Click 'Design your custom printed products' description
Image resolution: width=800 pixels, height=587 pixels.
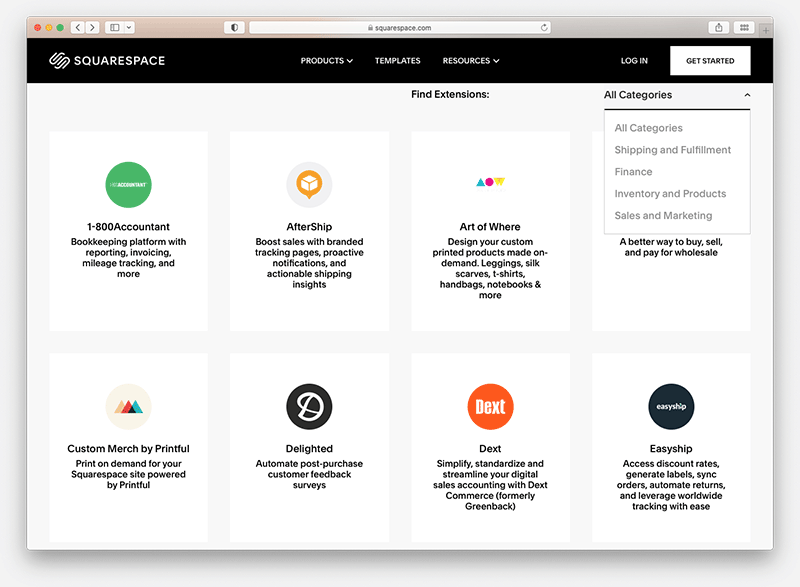tap(490, 268)
